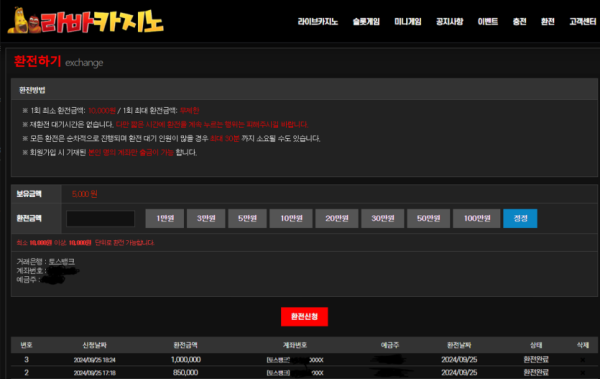The image size is (600, 379).
Task: Open the 라이브카지노 menu
Action: (318, 22)
